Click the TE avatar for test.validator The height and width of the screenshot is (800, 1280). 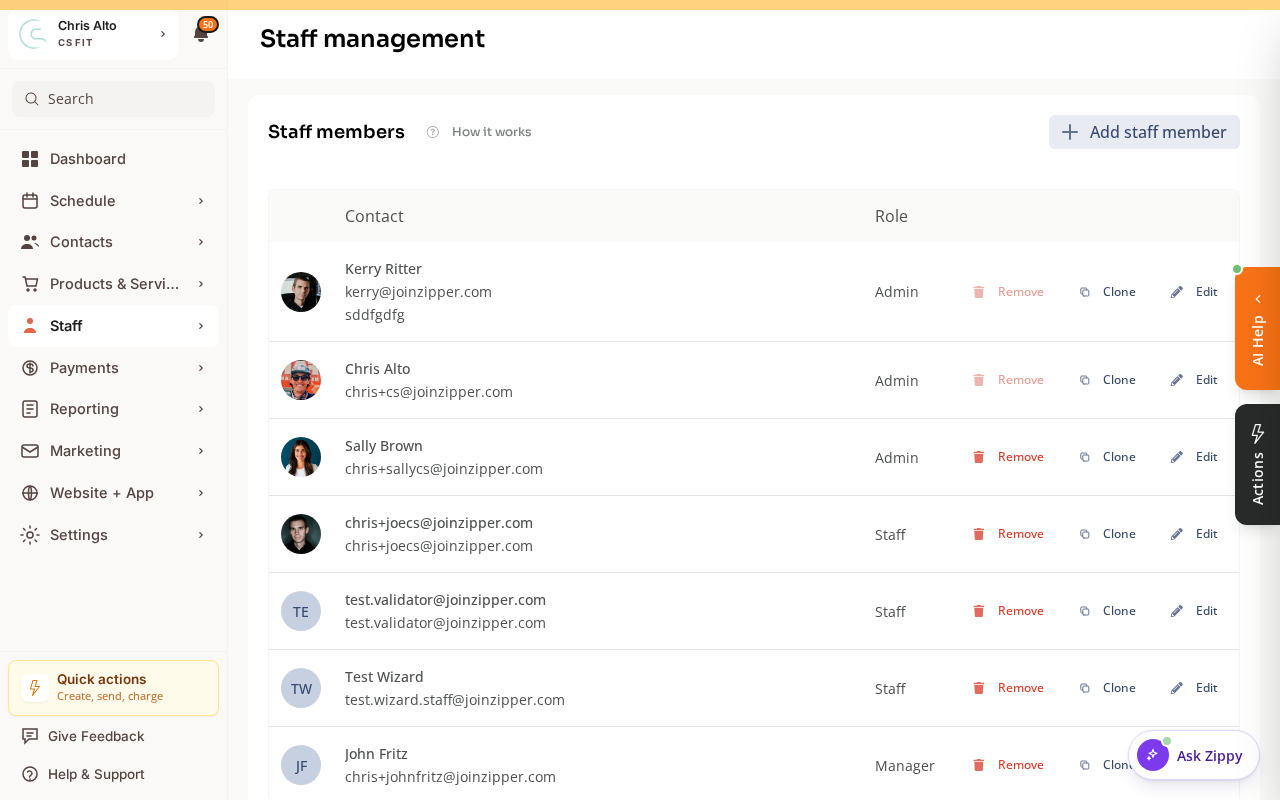pyautogui.click(x=301, y=611)
